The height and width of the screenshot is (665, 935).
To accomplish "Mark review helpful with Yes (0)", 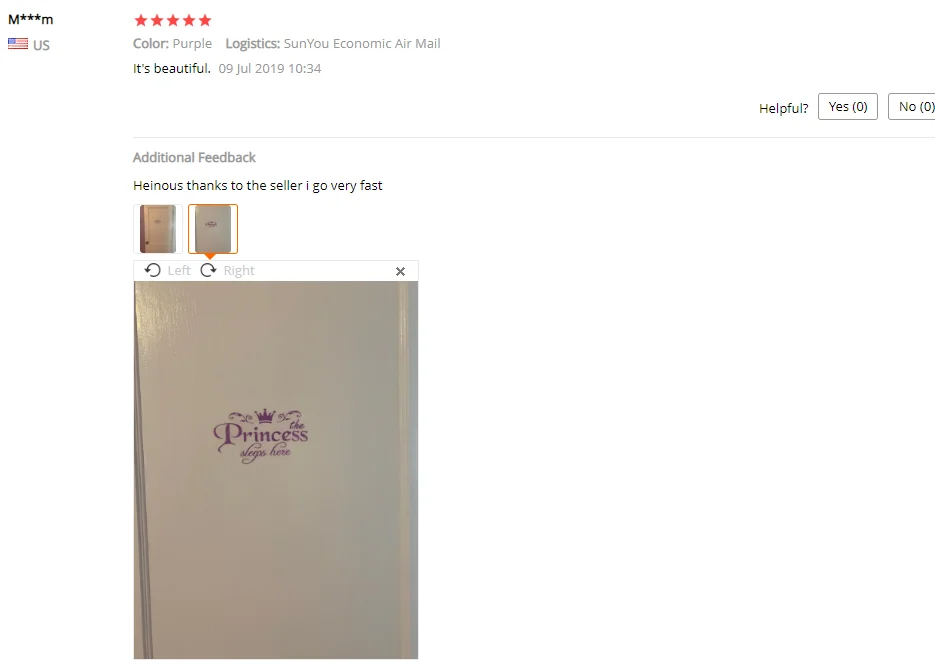I will pos(847,107).
